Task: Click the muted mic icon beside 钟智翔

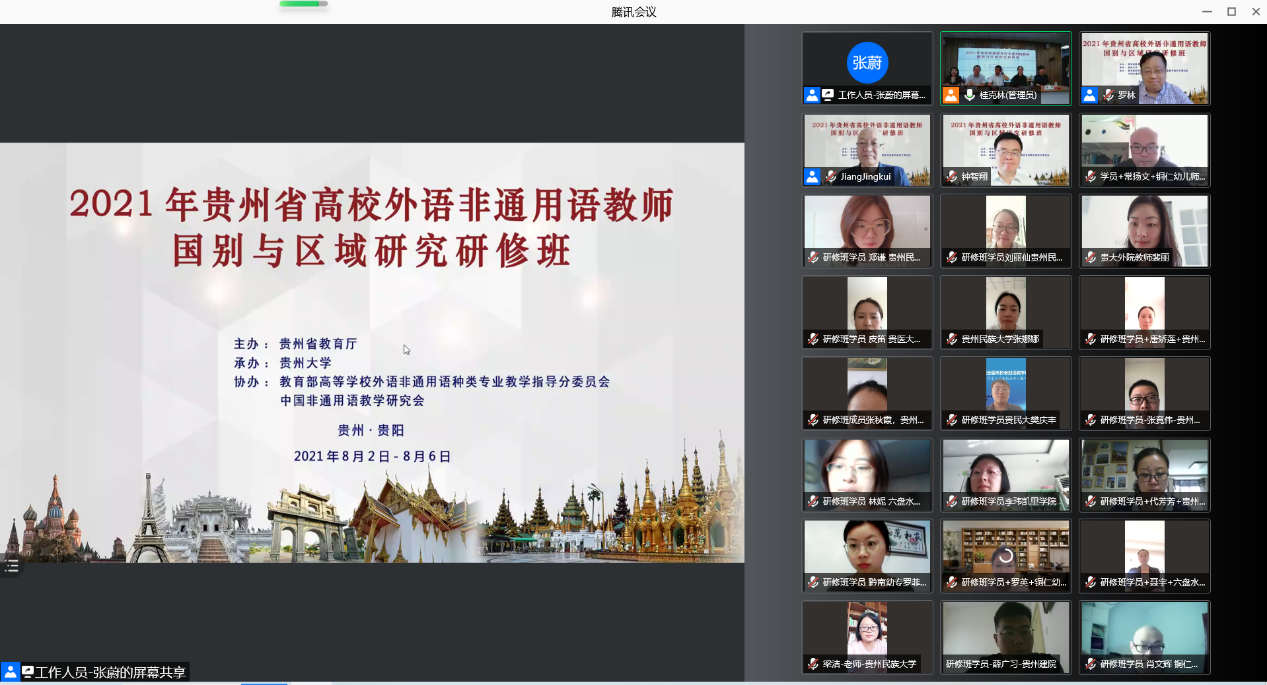Action: (951, 177)
